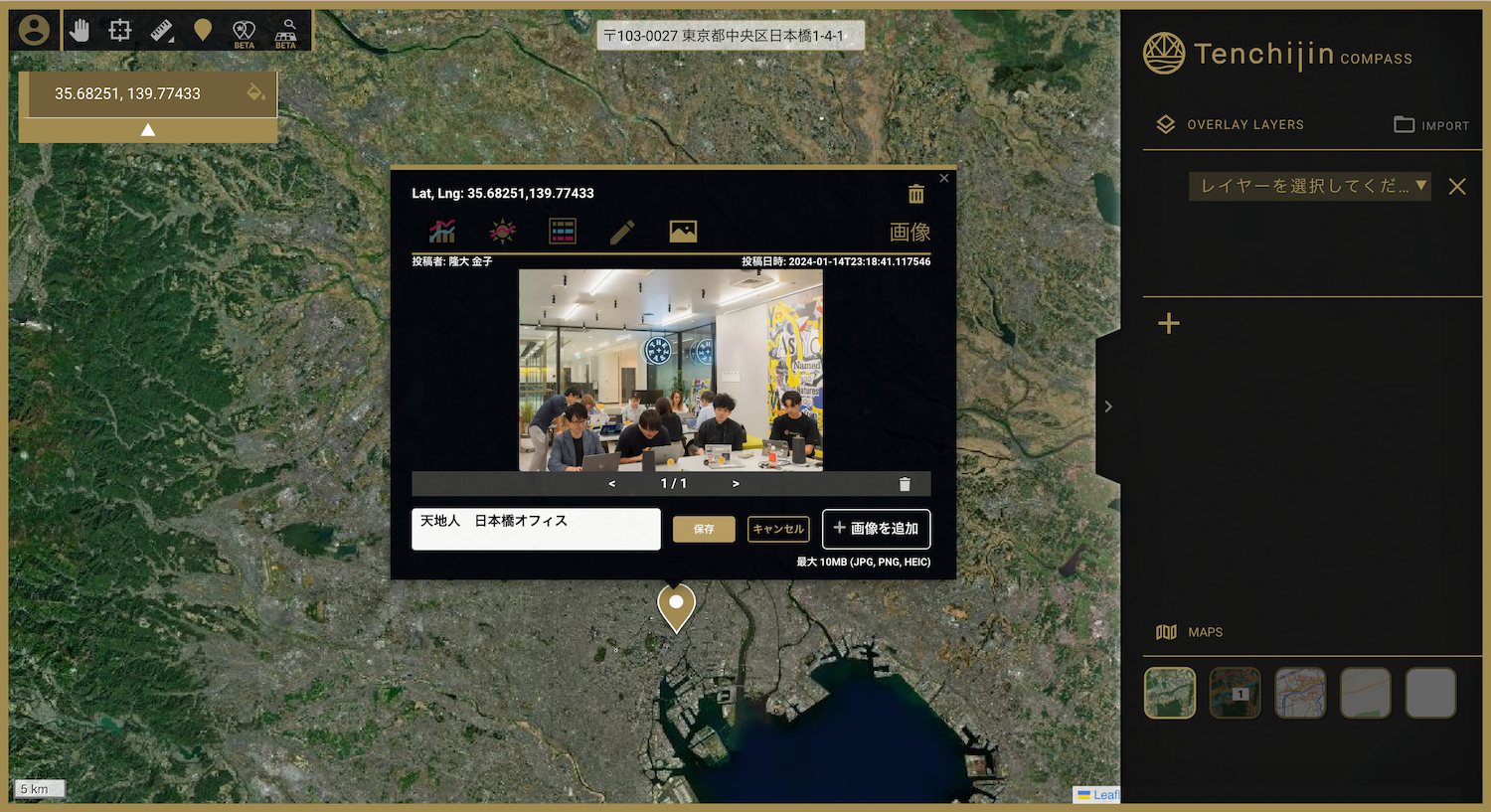Open the land search BETA tool
The image size is (1491, 812).
pyautogui.click(x=285, y=29)
